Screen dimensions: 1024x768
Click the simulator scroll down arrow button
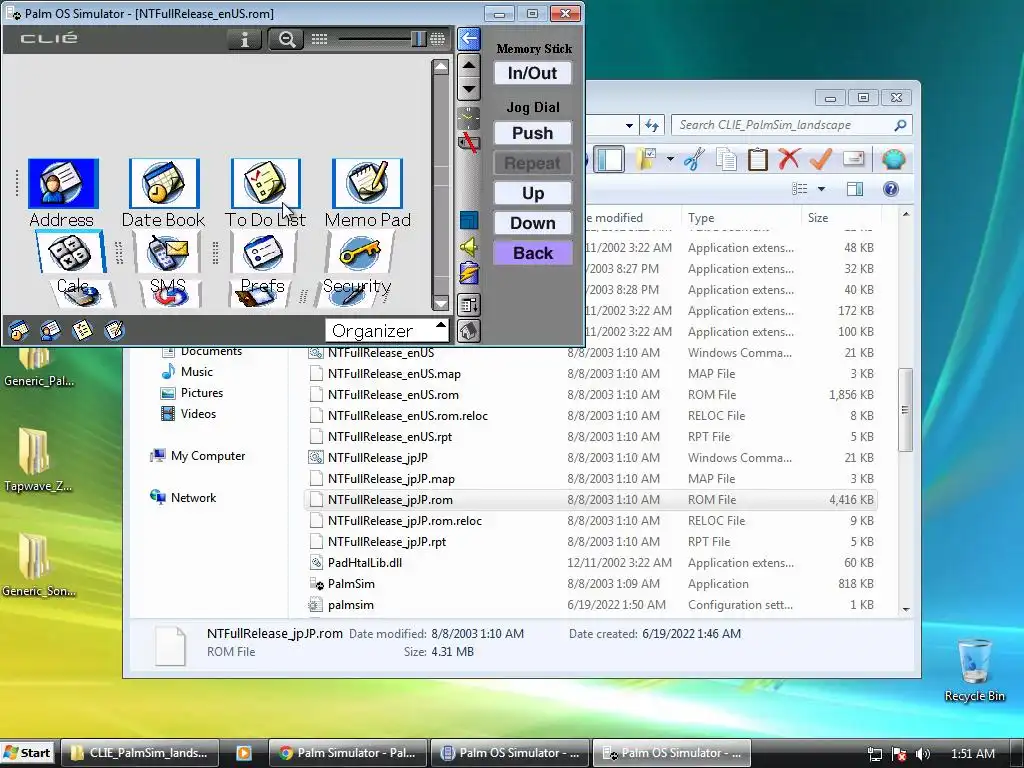[x=469, y=89]
